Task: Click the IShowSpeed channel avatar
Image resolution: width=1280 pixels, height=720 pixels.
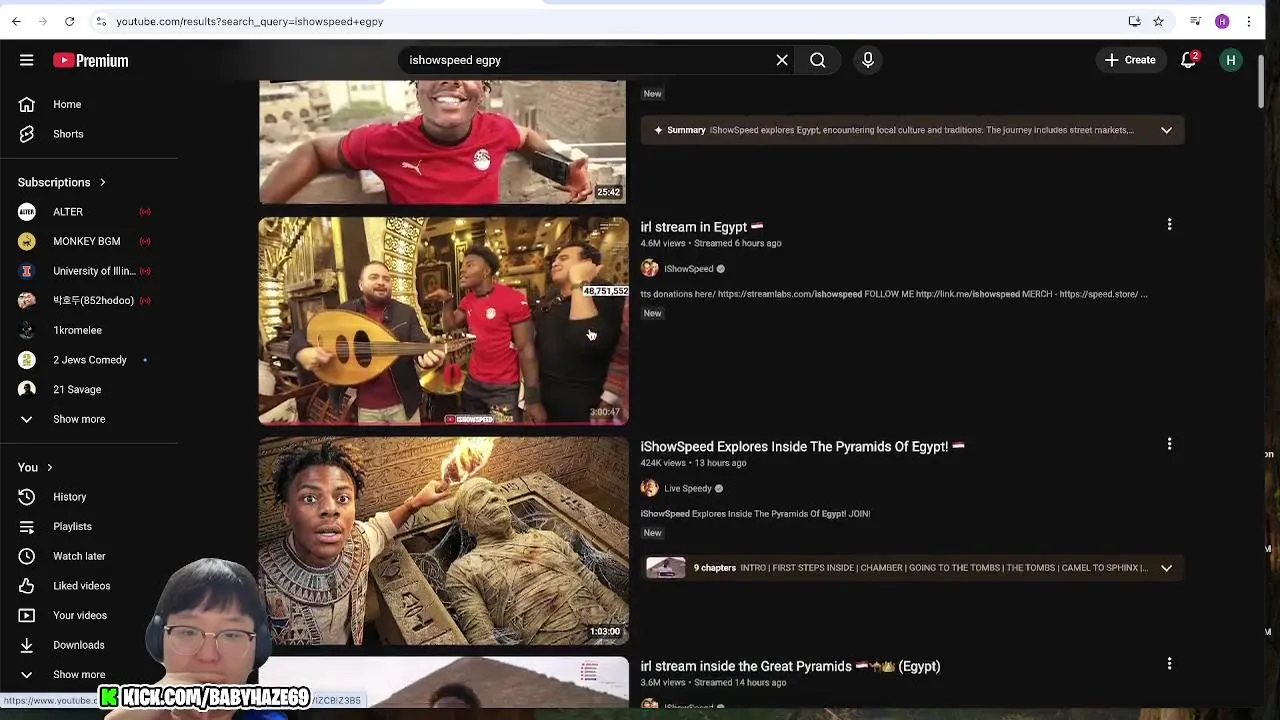Action: (x=650, y=268)
